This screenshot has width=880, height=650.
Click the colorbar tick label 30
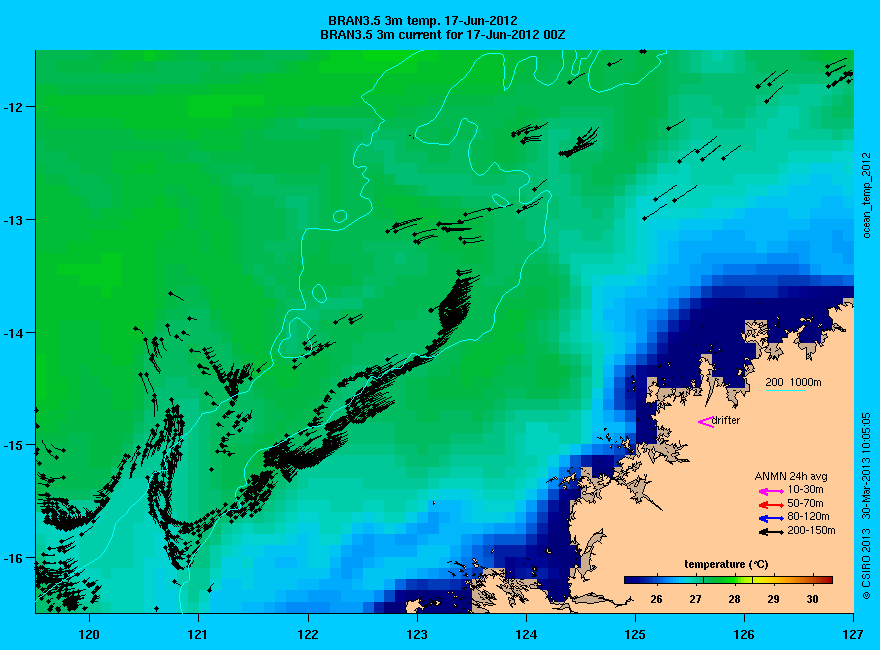pos(813,599)
